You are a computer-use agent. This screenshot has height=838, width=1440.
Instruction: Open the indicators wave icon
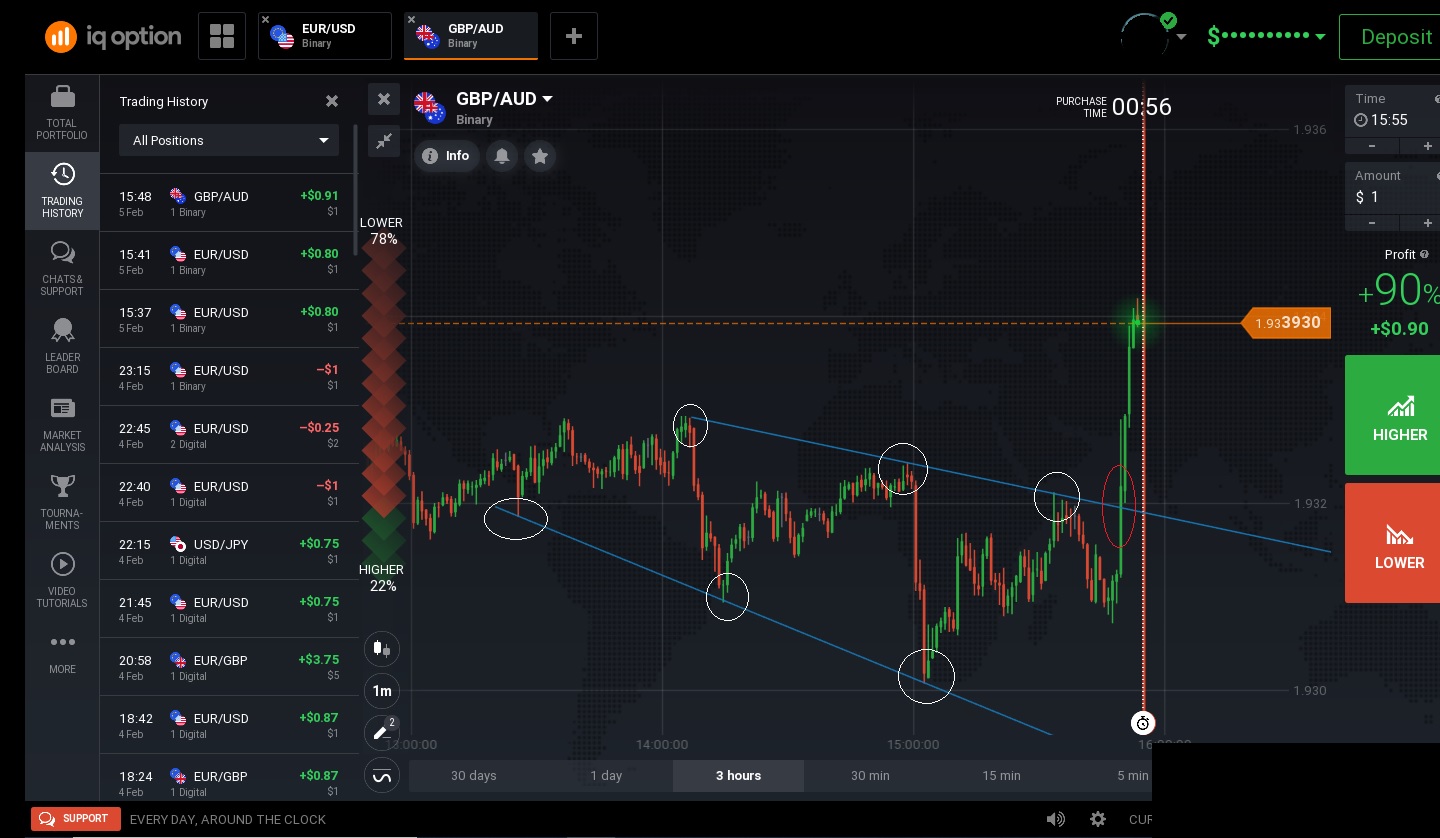[x=383, y=775]
